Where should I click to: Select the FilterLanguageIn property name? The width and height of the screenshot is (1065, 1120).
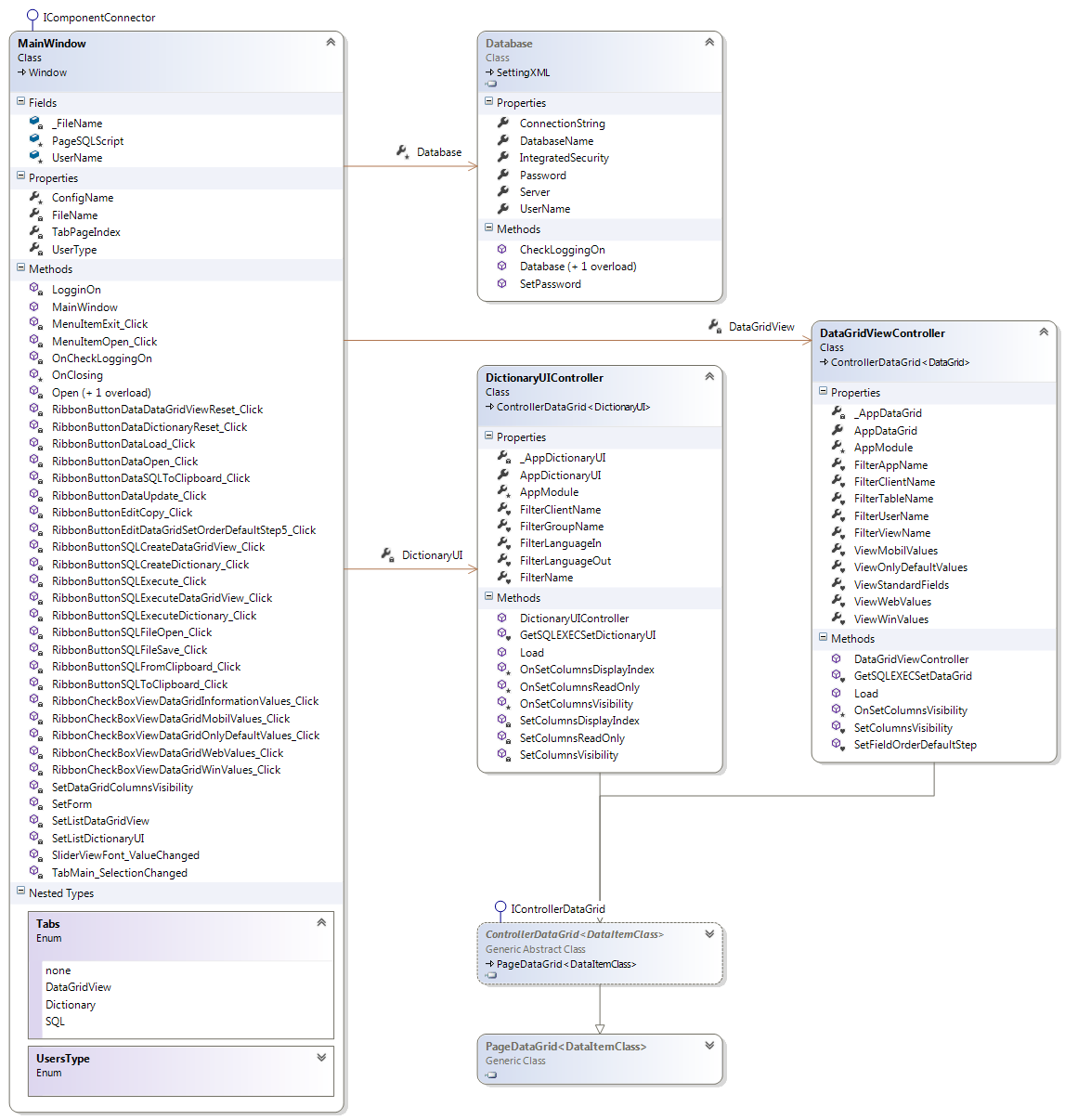[x=561, y=543]
